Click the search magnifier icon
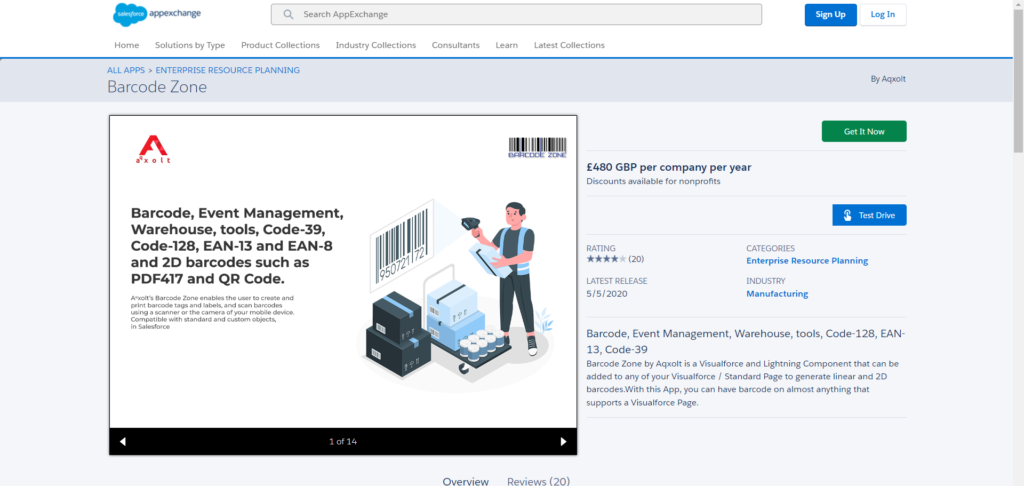This screenshot has width=1024, height=486. [288, 15]
